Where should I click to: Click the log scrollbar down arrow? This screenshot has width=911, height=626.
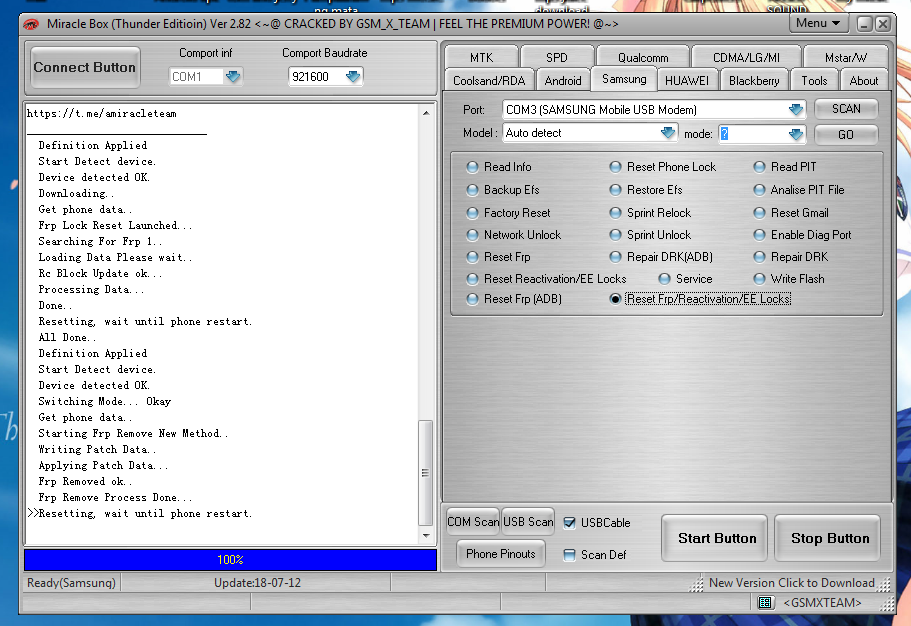pyautogui.click(x=426, y=535)
